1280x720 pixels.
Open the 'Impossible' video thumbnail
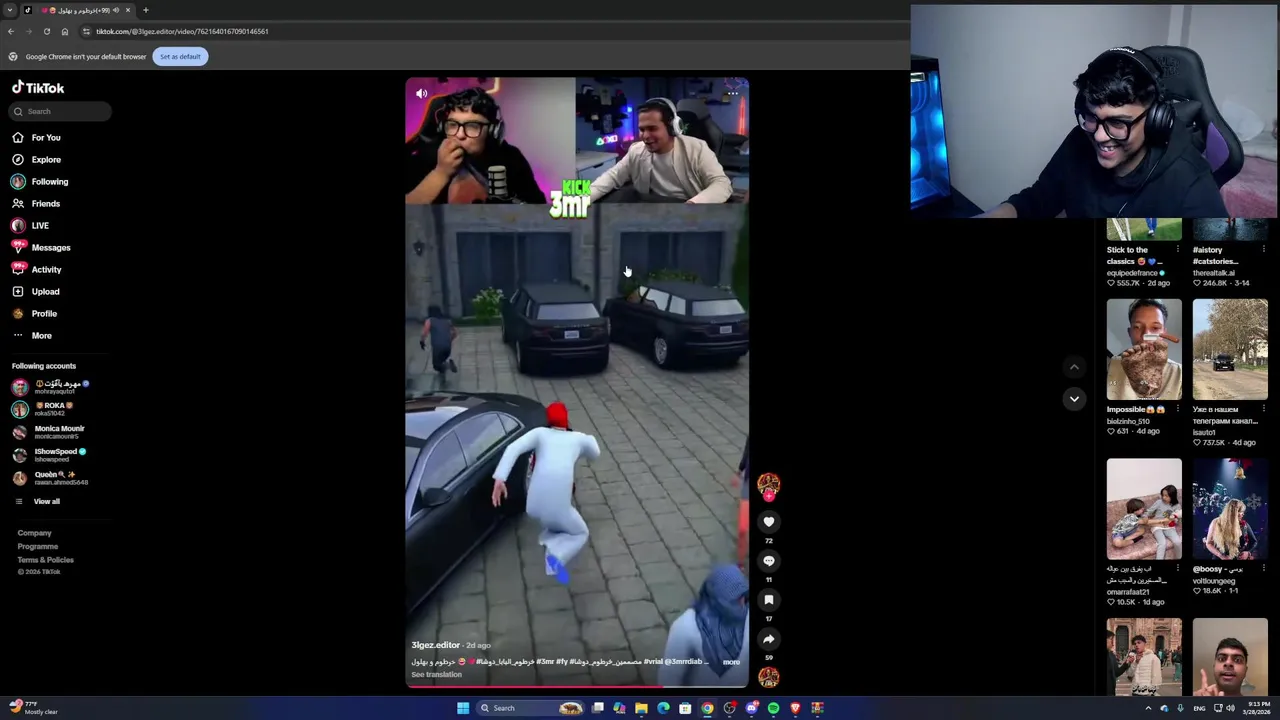(x=1144, y=349)
